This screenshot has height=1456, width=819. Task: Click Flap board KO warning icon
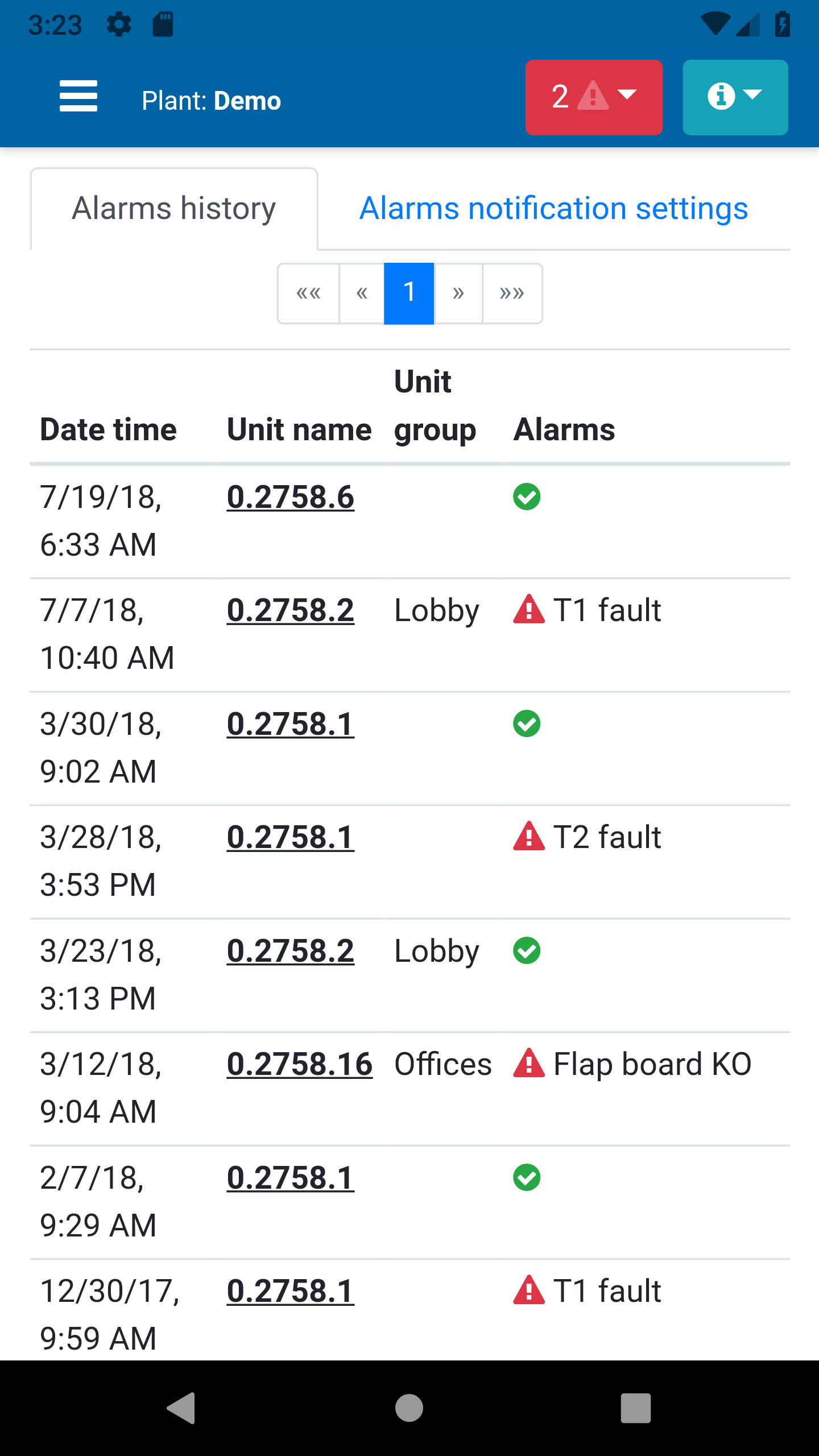click(x=529, y=1064)
